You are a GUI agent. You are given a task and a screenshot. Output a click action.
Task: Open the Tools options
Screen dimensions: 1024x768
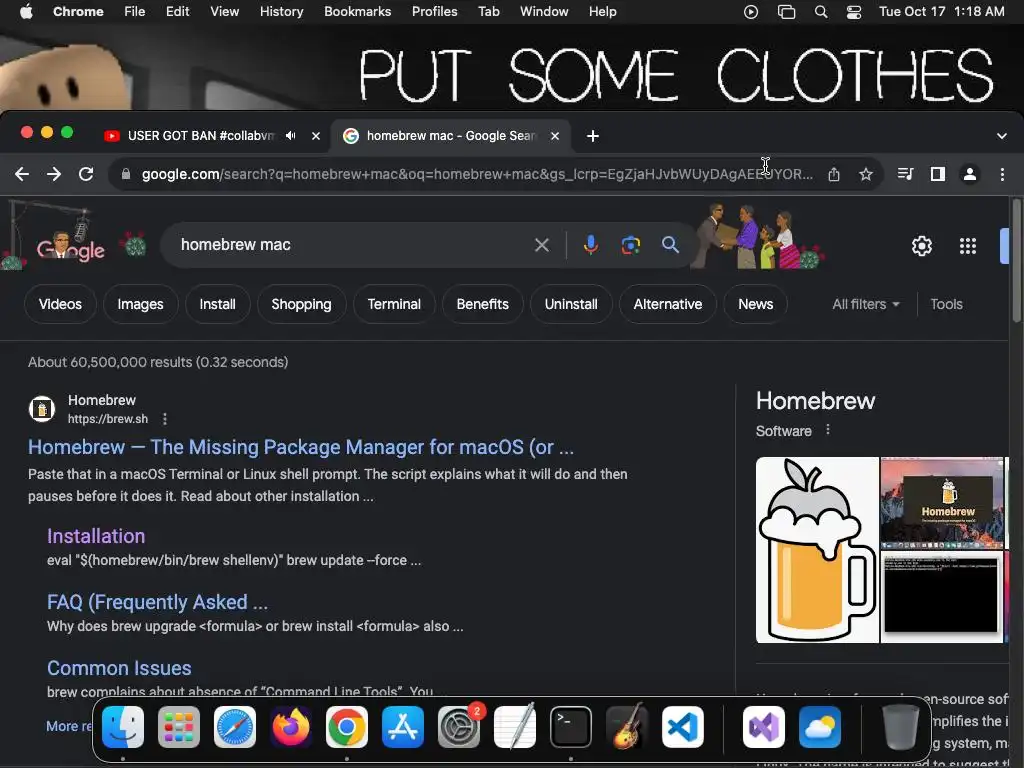(946, 304)
